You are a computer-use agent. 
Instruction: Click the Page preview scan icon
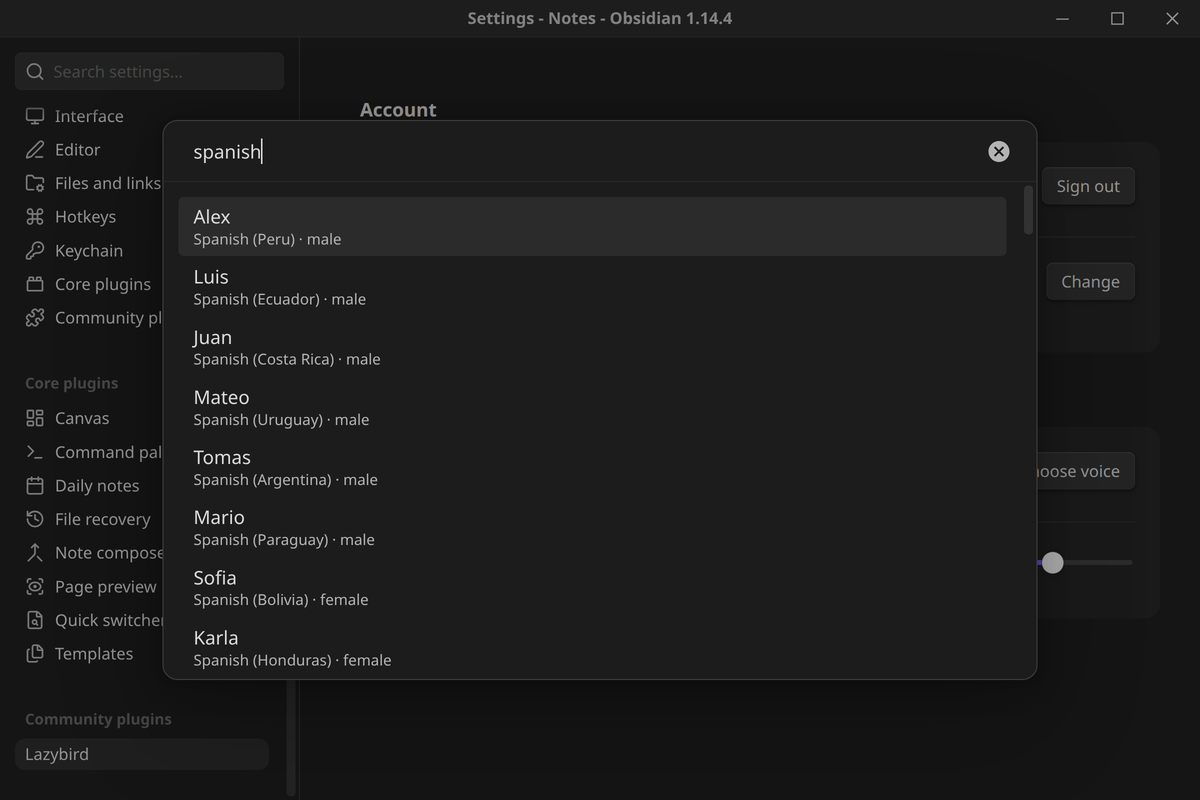click(35, 587)
